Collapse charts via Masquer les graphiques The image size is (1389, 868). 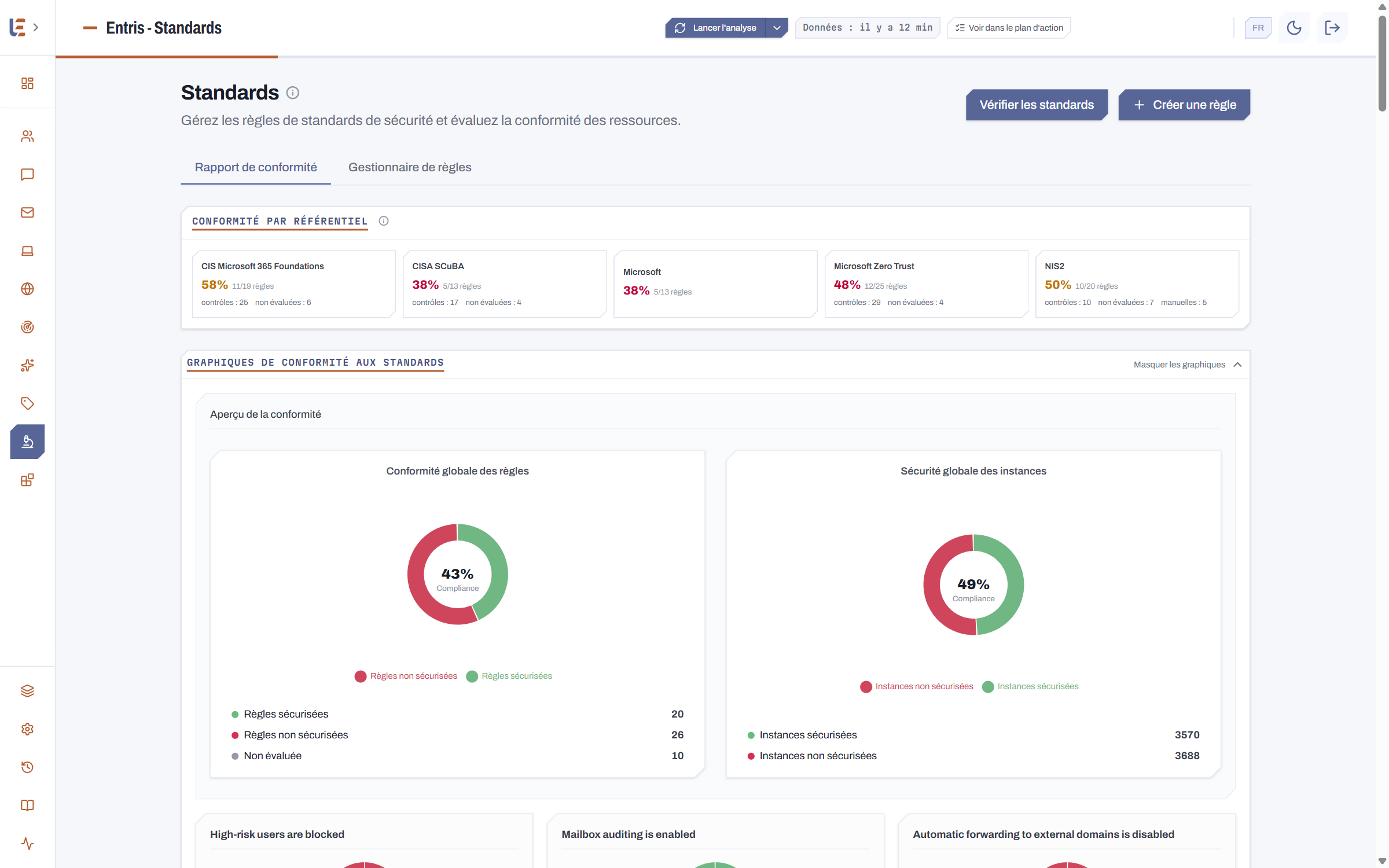pos(1188,365)
